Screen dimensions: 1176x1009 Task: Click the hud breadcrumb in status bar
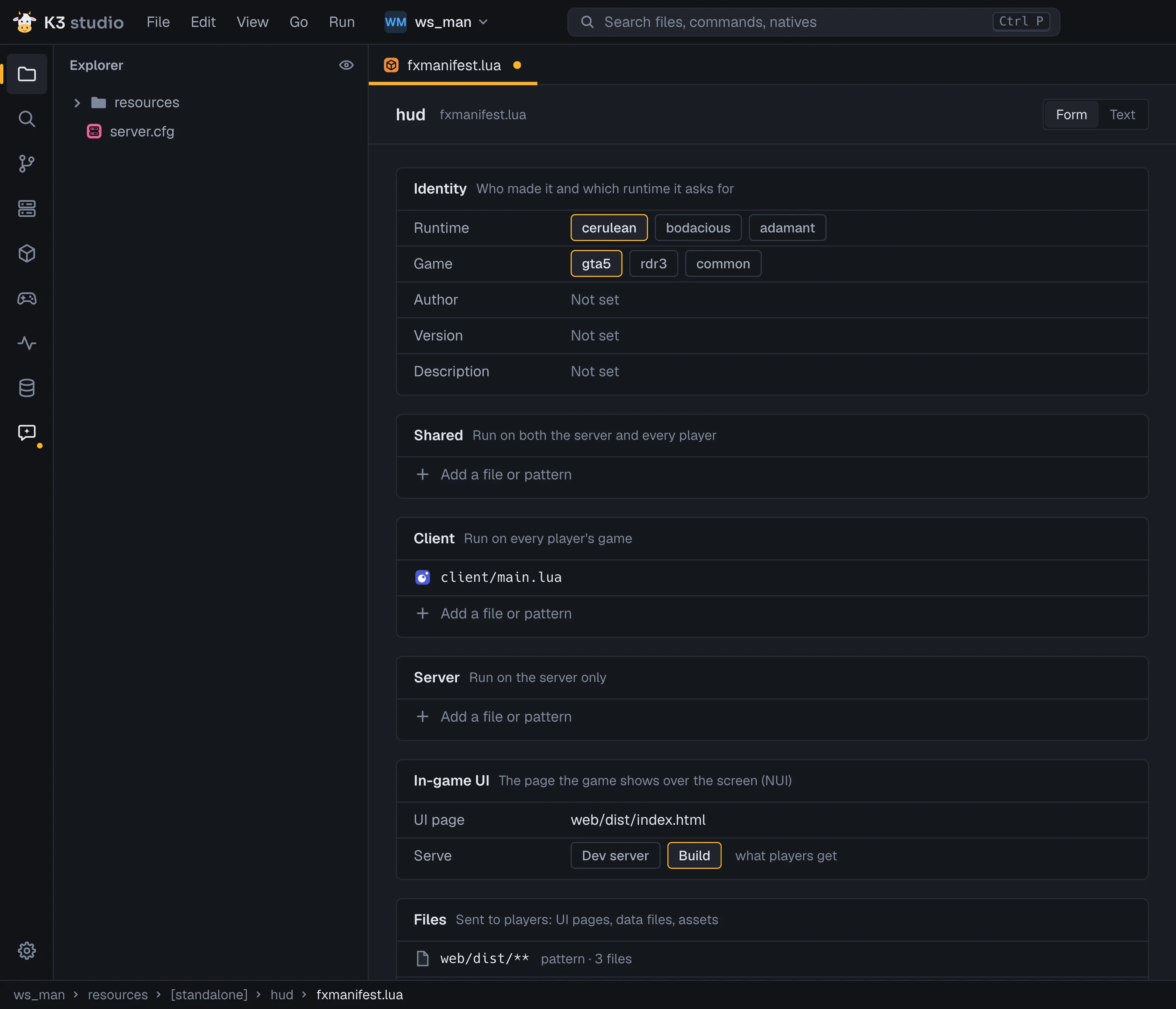click(281, 995)
